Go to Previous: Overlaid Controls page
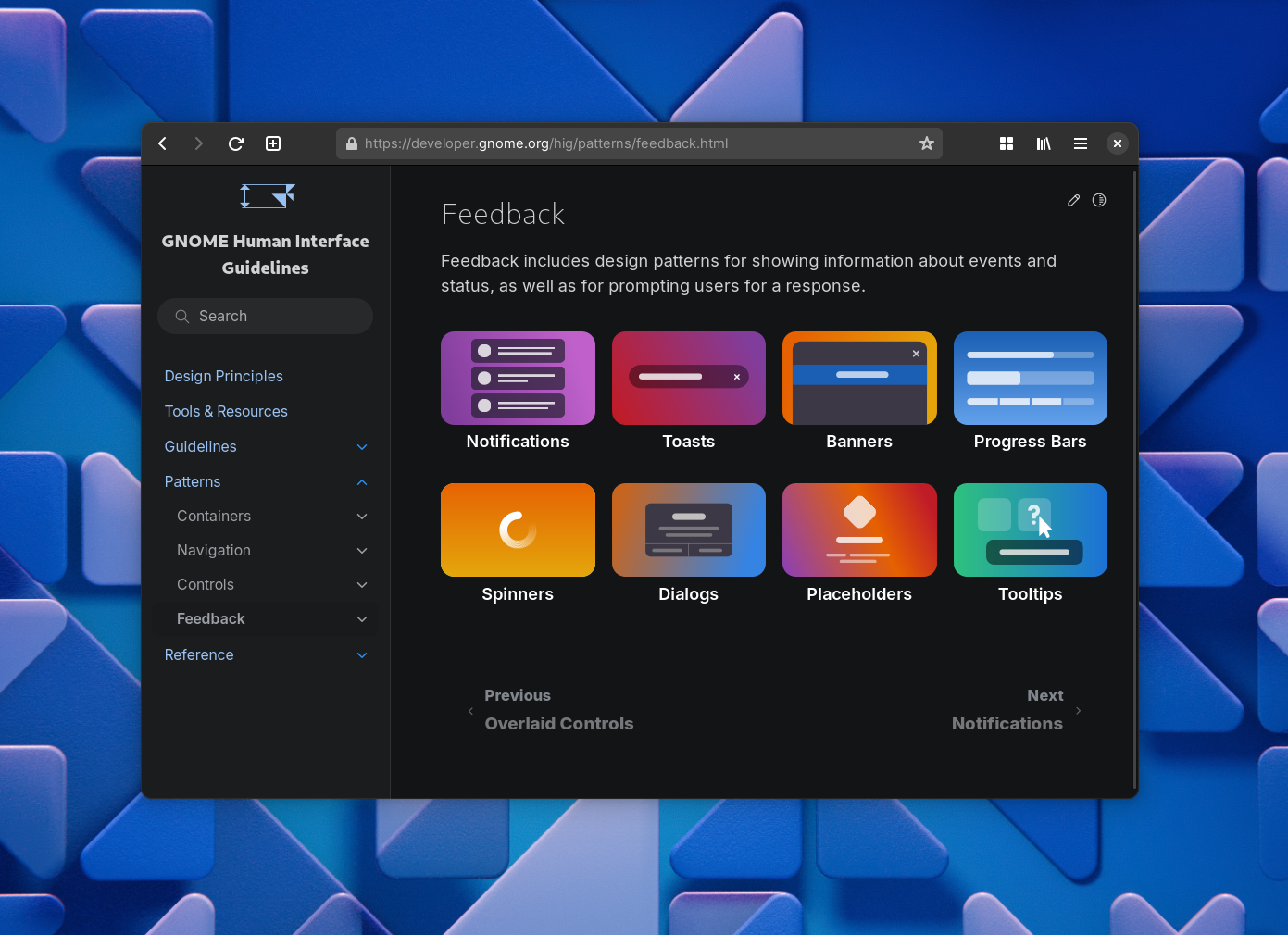The height and width of the screenshot is (935, 1288). click(558, 710)
